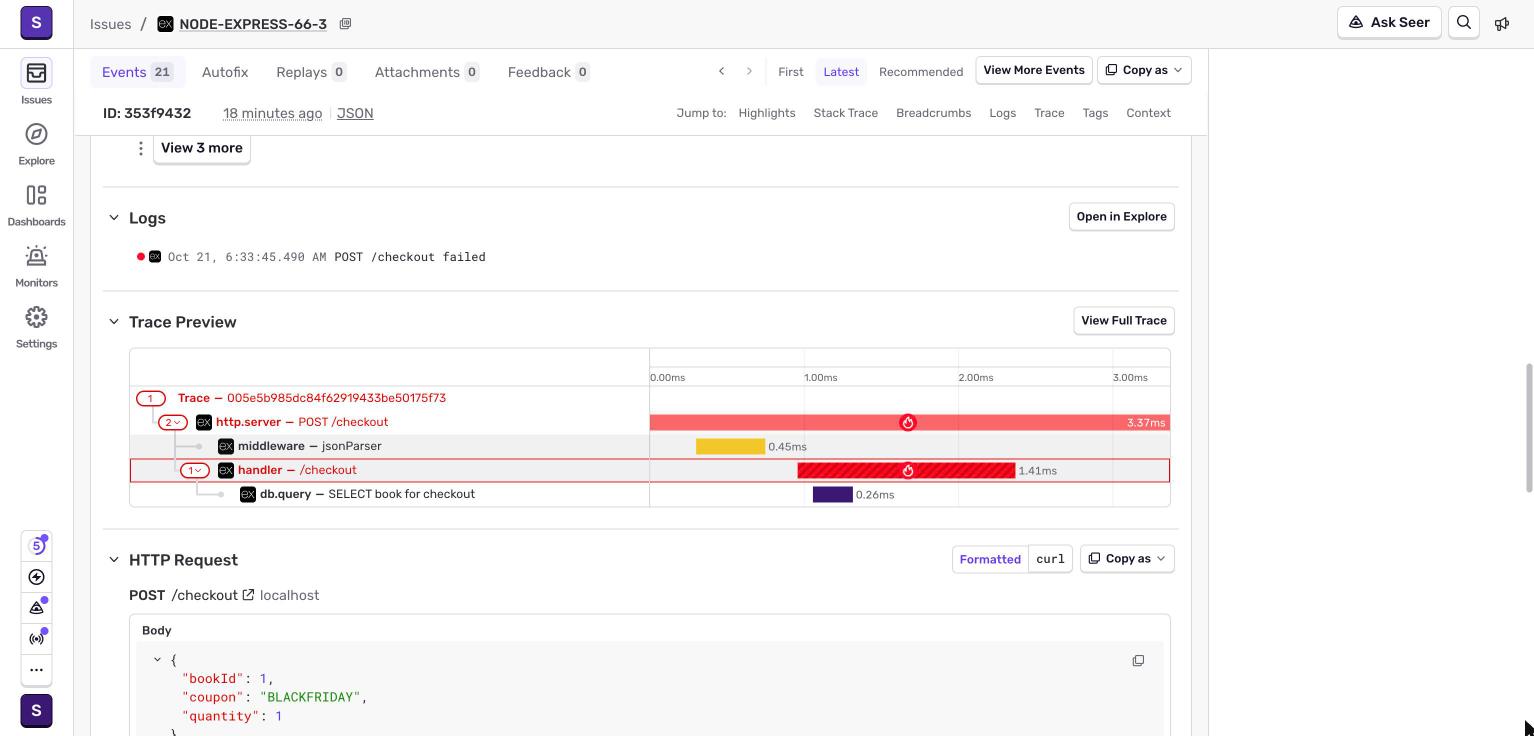The width and height of the screenshot is (1534, 736).
Task: Click the yellow middleware jsonParser span bar
Action: [730, 447]
